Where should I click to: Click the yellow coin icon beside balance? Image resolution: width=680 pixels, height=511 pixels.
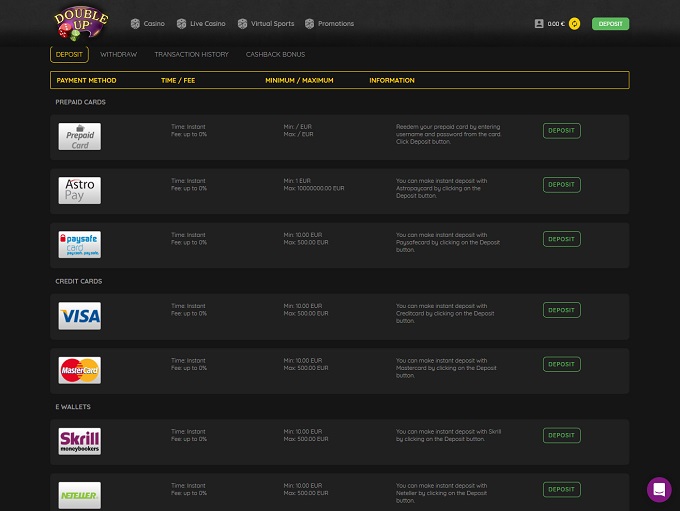click(574, 23)
